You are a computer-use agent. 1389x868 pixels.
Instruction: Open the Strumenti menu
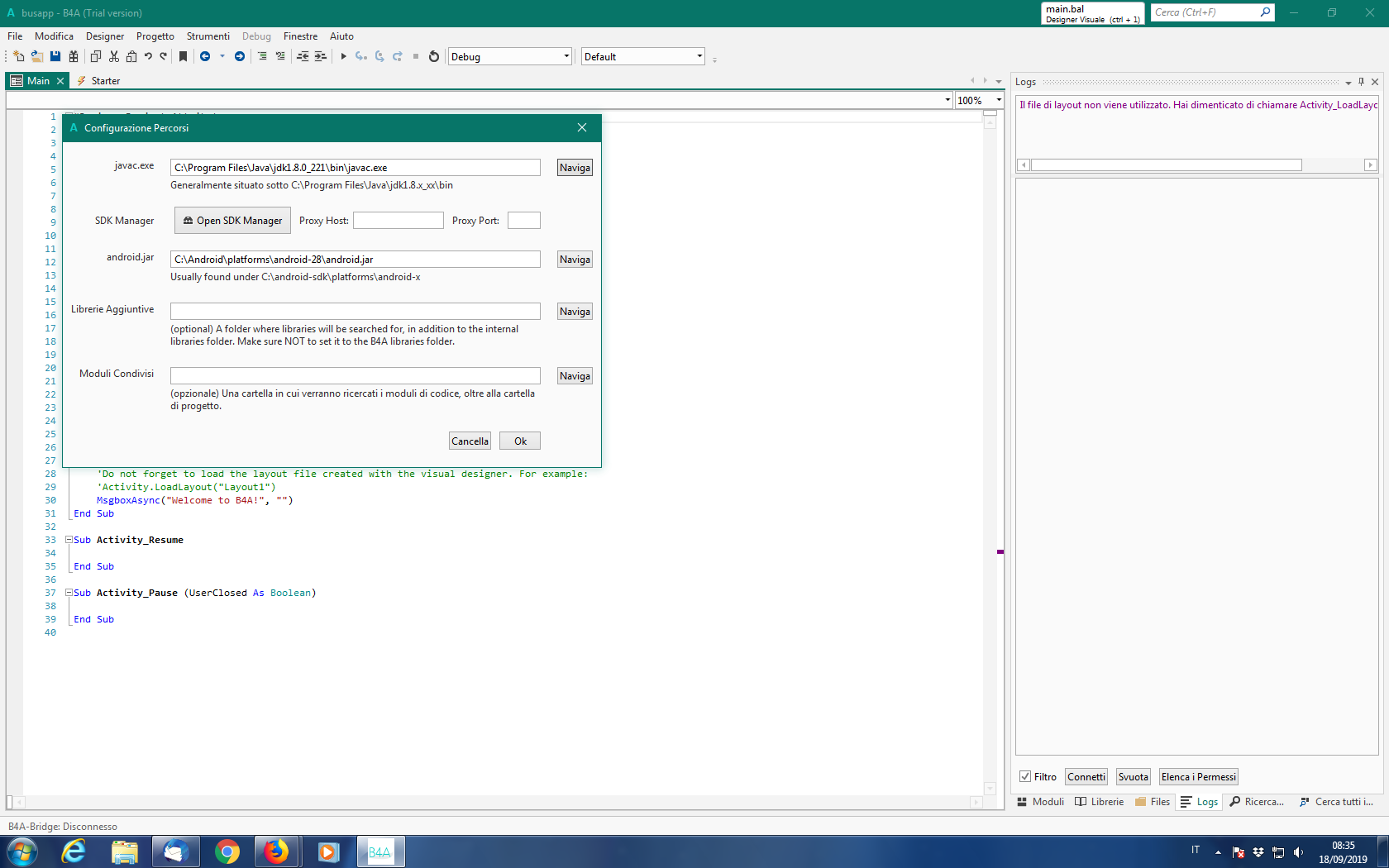(x=208, y=36)
